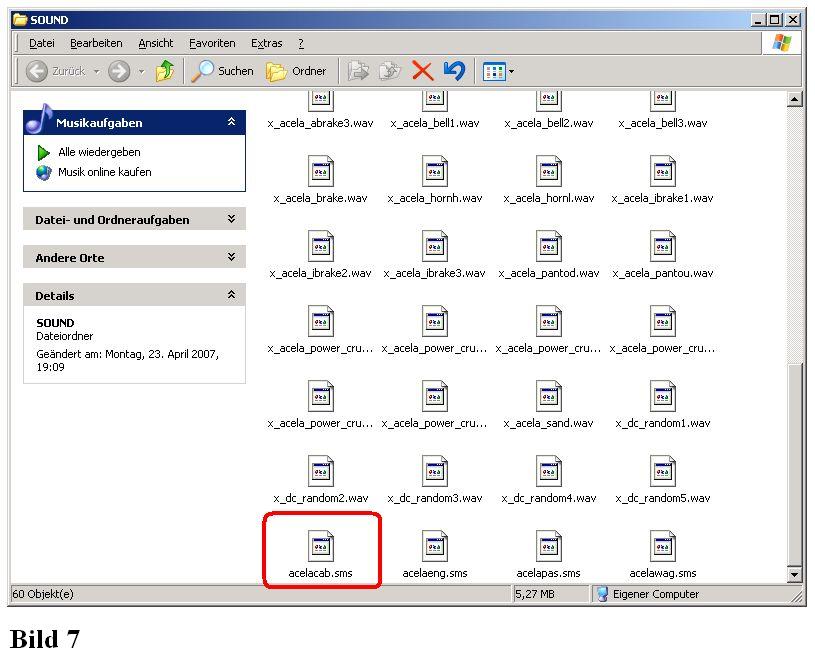The width and height of the screenshot is (815, 666).
Task: Click the Alle wiedergeben link
Action: coord(99,152)
